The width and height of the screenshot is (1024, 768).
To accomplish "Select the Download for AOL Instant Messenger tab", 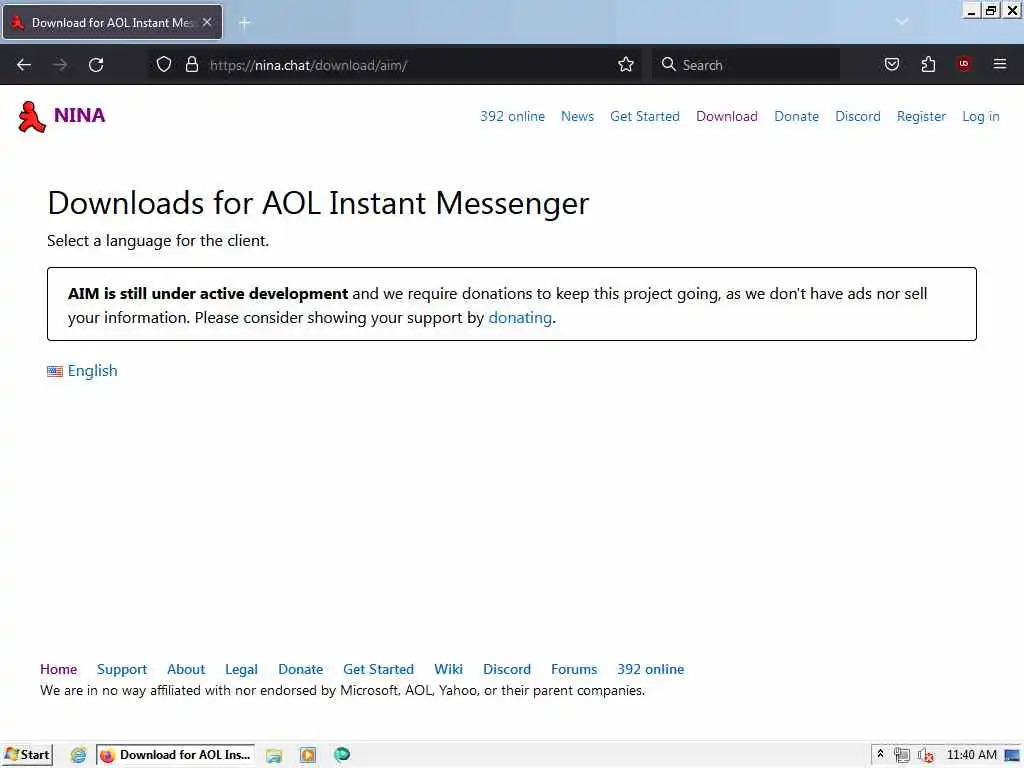I will 113,22.
